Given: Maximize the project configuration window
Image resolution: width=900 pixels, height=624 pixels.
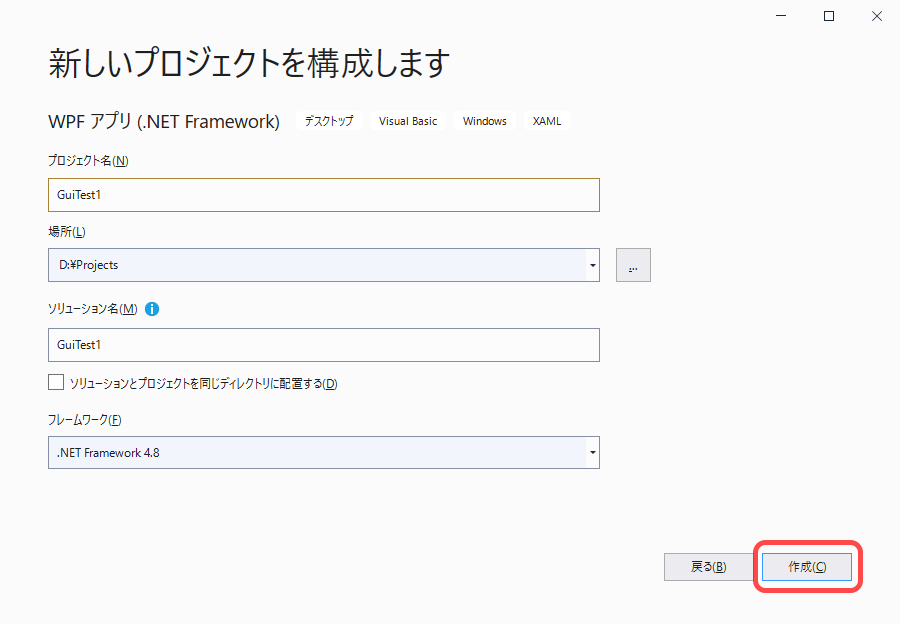Looking at the screenshot, I should (829, 16).
